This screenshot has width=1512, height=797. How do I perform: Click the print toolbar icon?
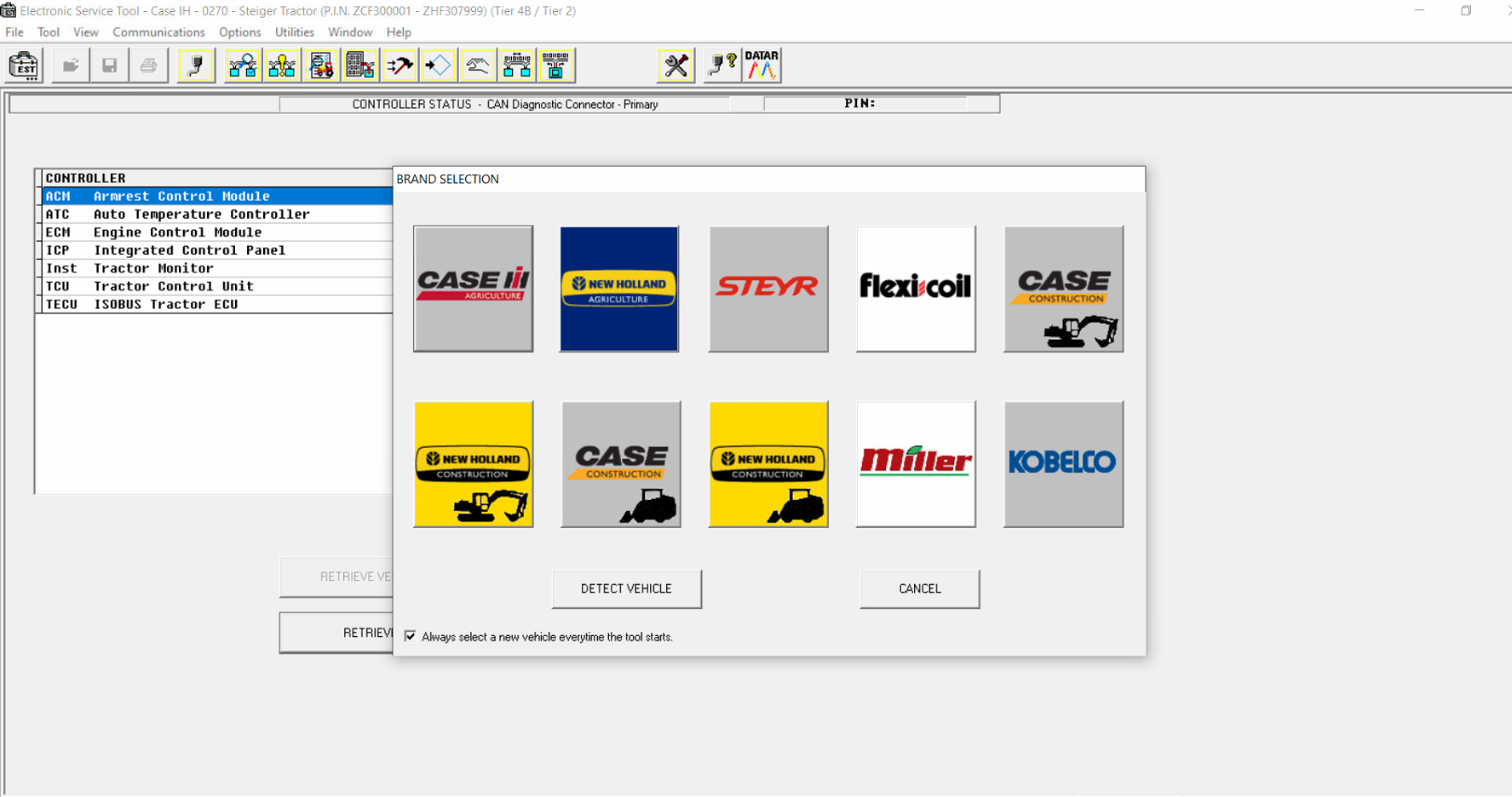pos(148,66)
